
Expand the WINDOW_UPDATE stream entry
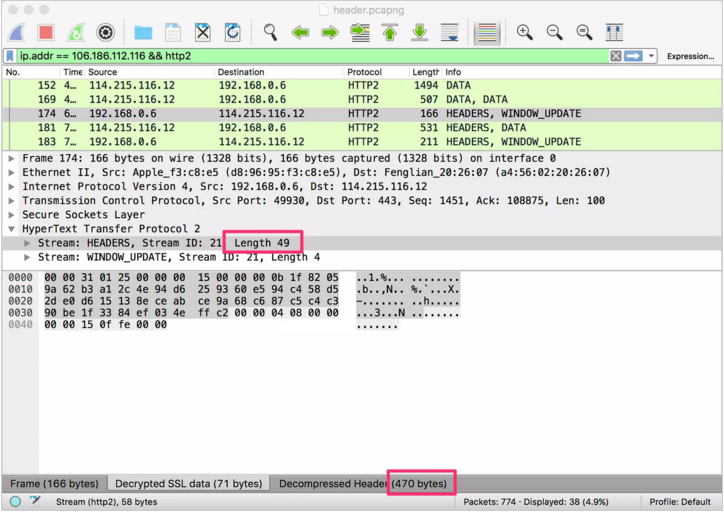(x=27, y=257)
